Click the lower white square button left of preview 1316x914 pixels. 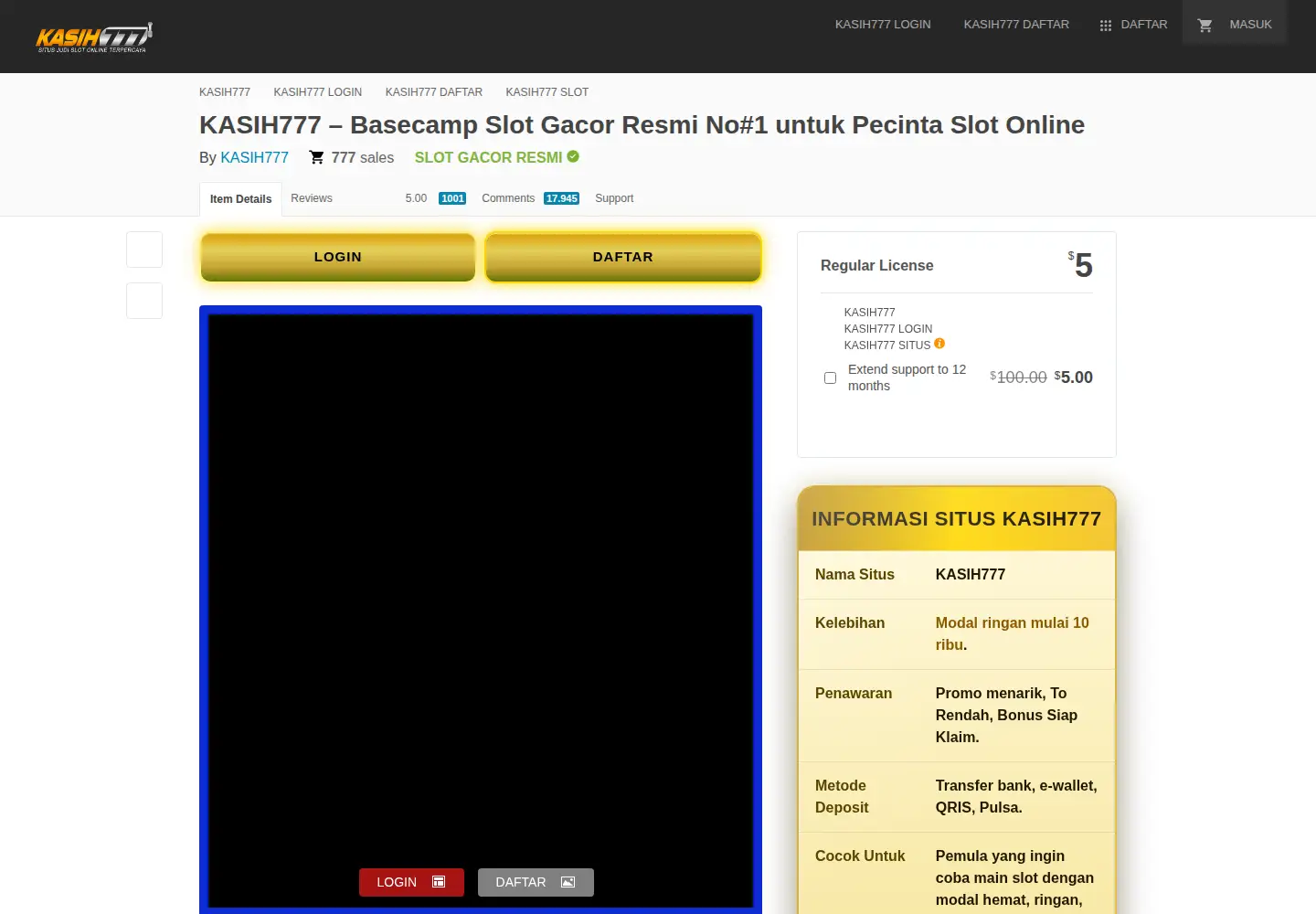(x=144, y=301)
